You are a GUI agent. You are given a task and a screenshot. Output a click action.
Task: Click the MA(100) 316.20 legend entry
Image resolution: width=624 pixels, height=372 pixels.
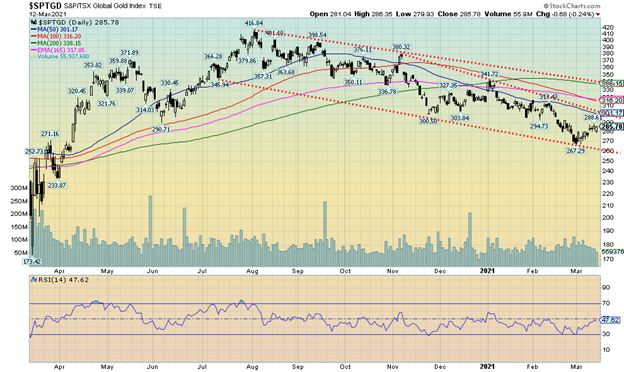(57, 36)
